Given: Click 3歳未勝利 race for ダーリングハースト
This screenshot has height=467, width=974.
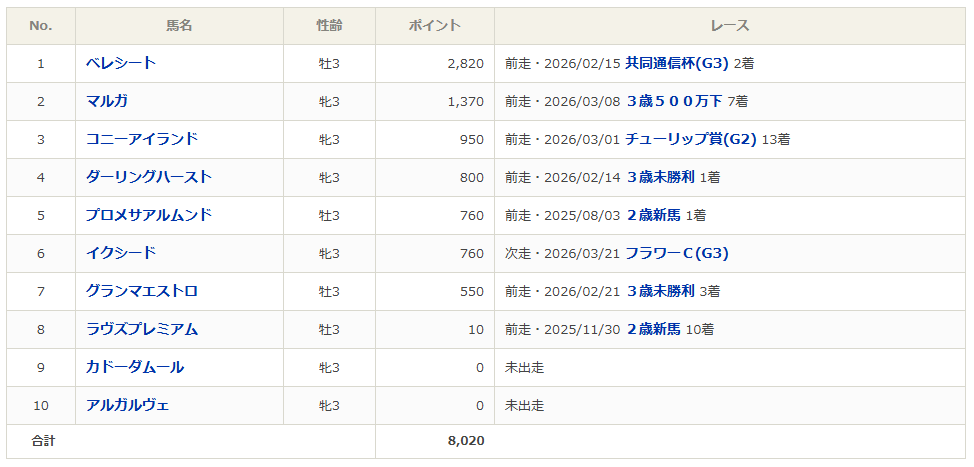Looking at the screenshot, I should coord(660,177).
